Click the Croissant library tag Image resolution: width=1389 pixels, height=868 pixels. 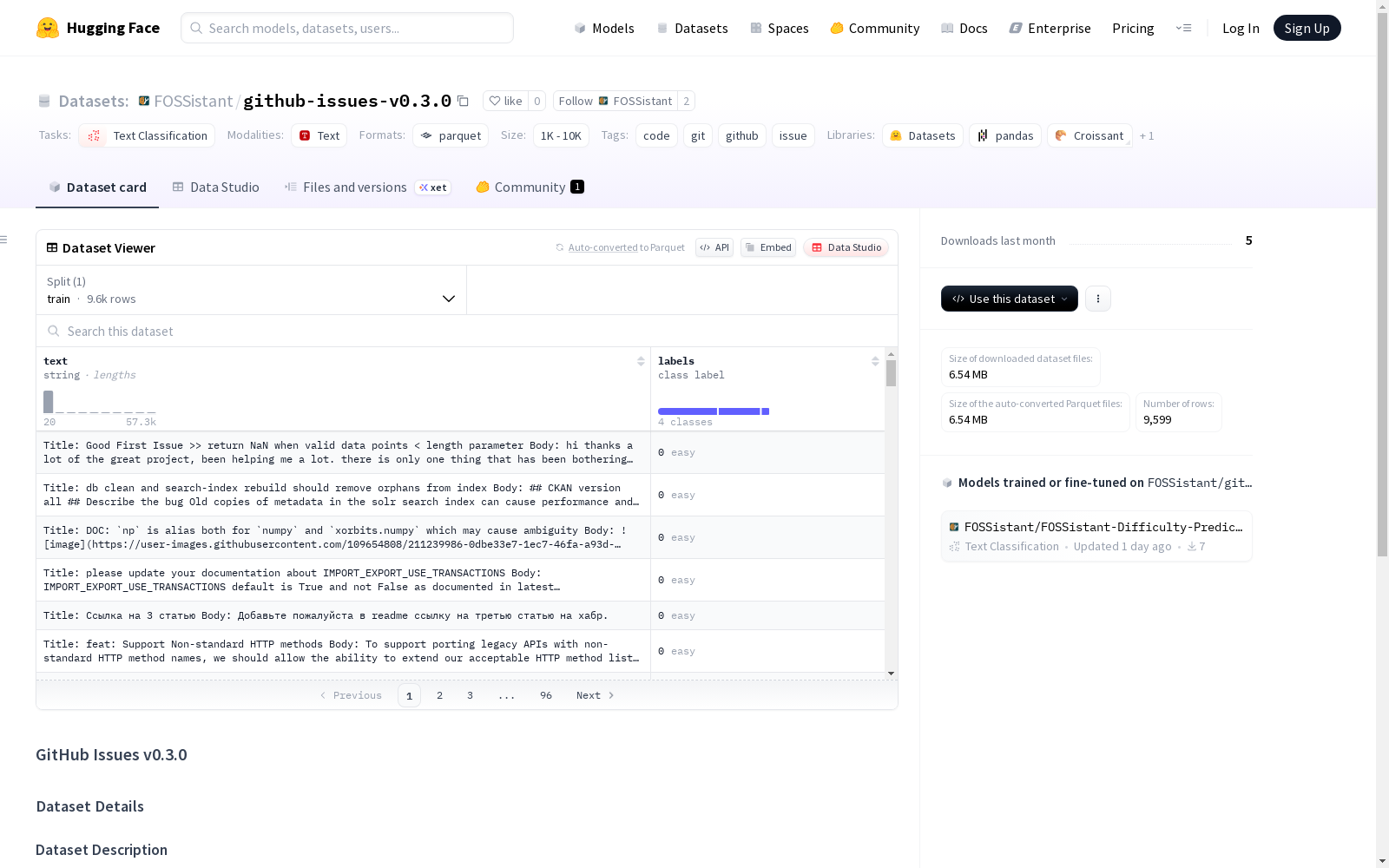tap(1089, 135)
